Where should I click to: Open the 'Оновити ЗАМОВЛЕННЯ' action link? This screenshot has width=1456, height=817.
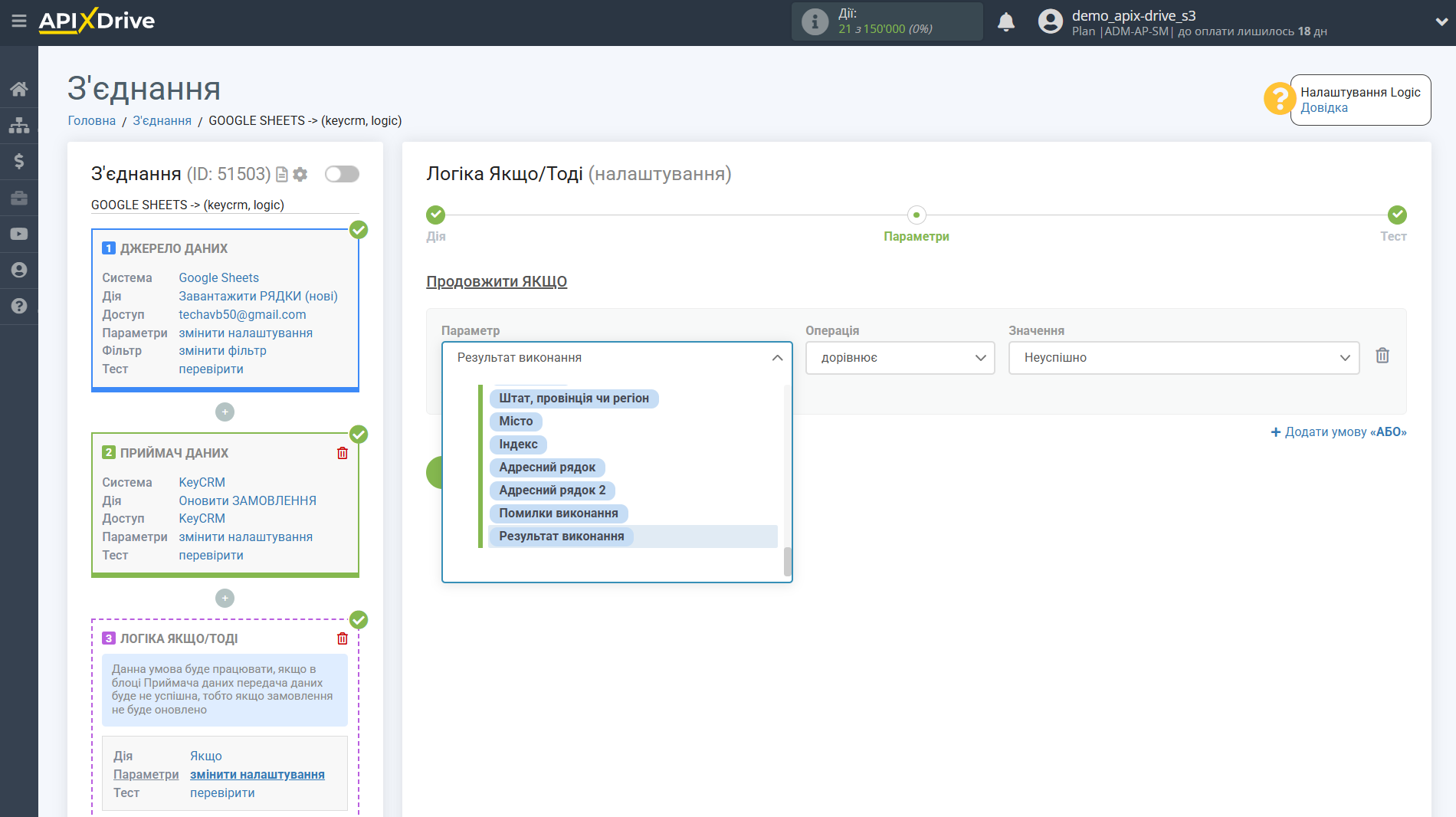point(248,501)
